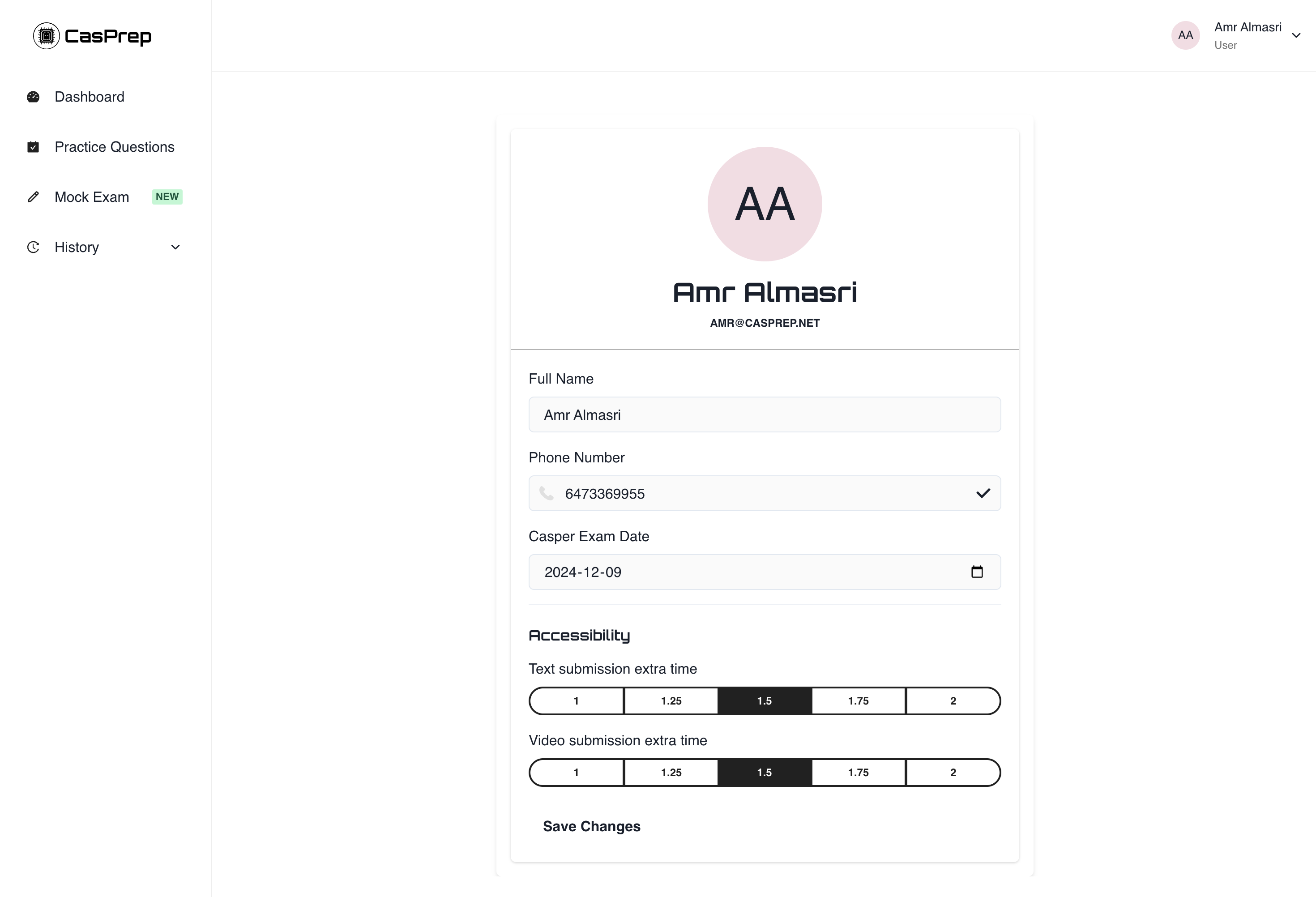Select 1.25 video submission extra time
The image size is (1316, 897).
pos(671,772)
